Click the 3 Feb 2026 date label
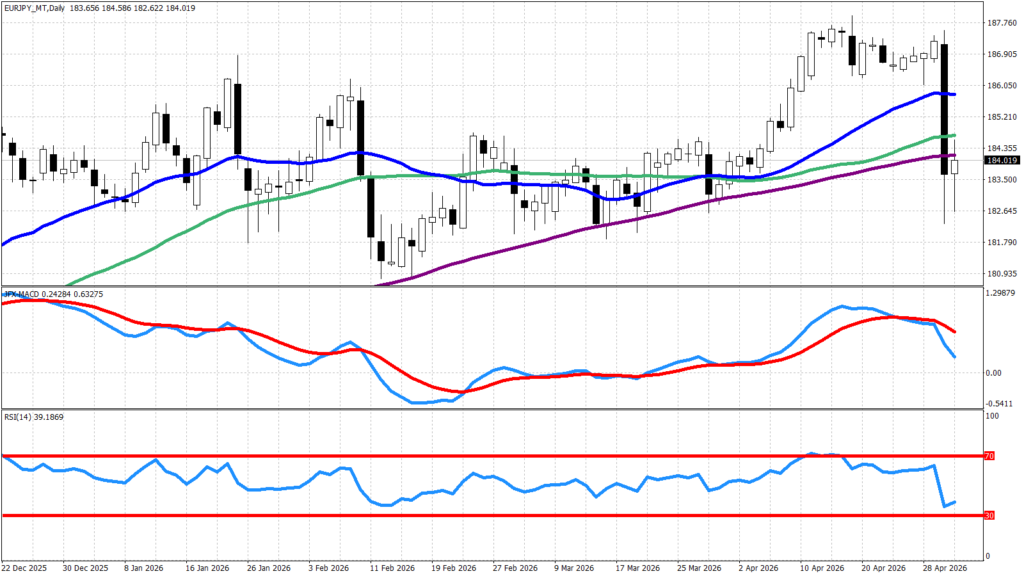 coord(328,568)
